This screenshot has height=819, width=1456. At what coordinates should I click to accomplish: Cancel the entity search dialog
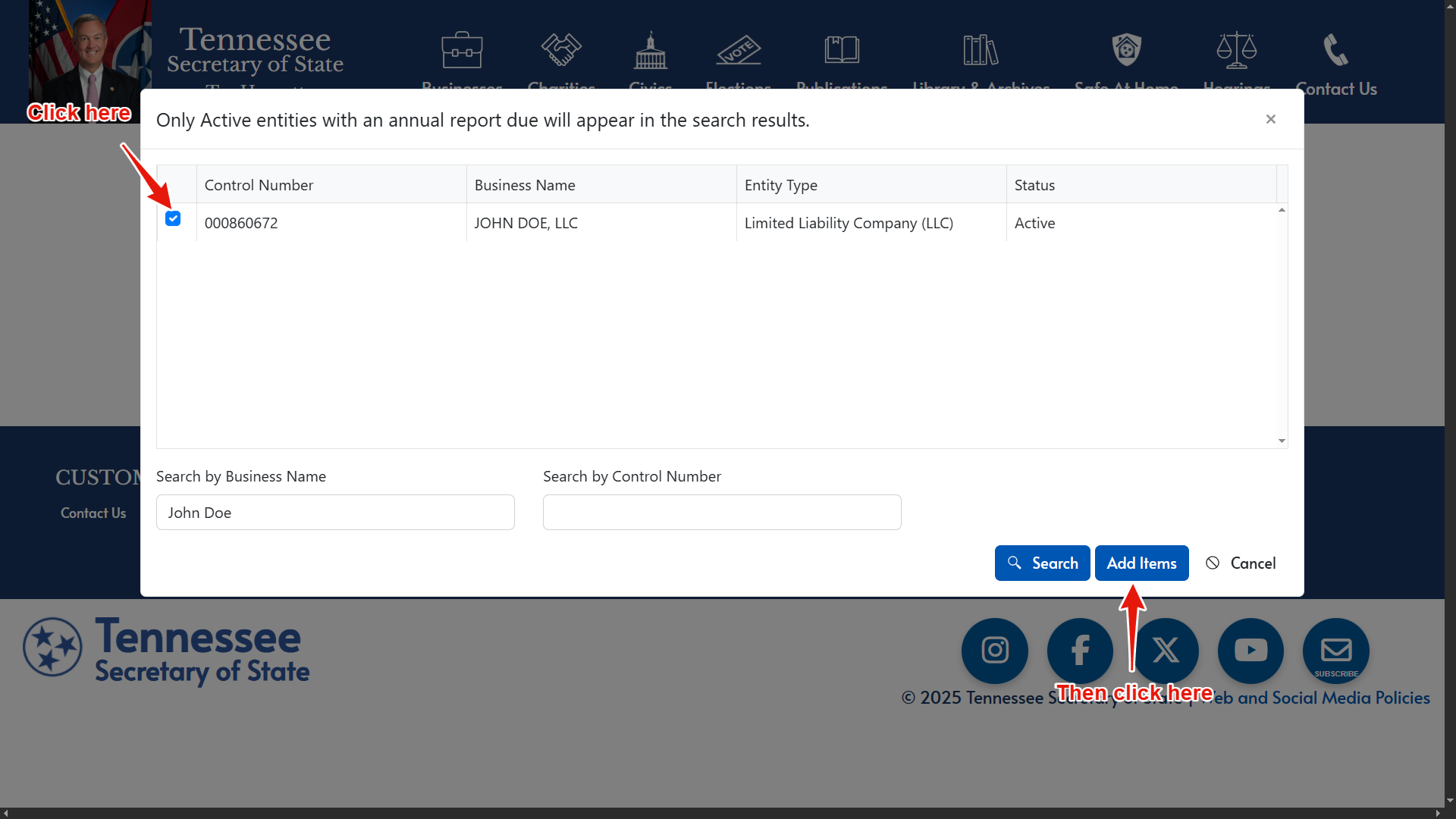tap(1241, 563)
